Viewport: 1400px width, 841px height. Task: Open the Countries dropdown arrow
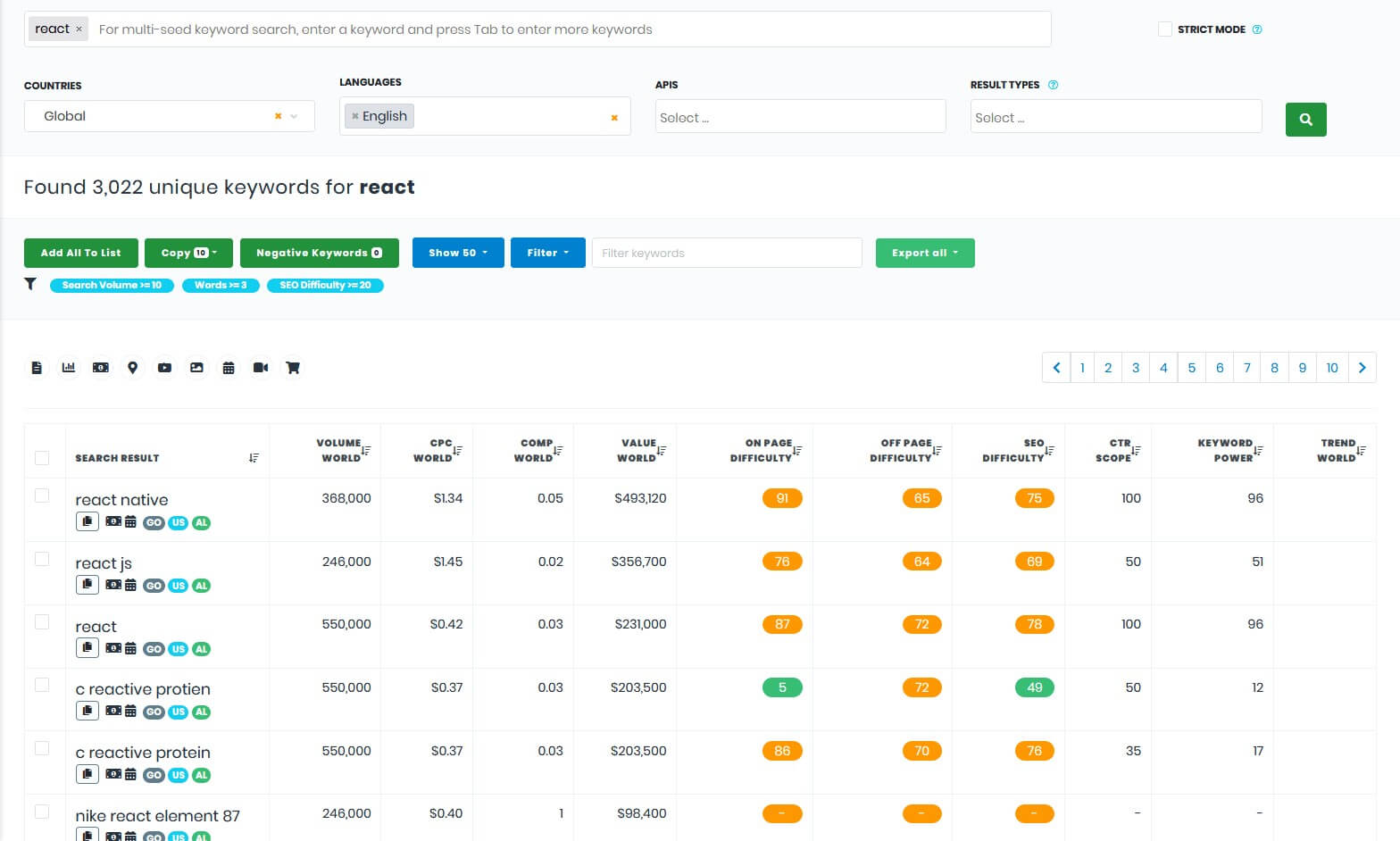pyautogui.click(x=295, y=116)
